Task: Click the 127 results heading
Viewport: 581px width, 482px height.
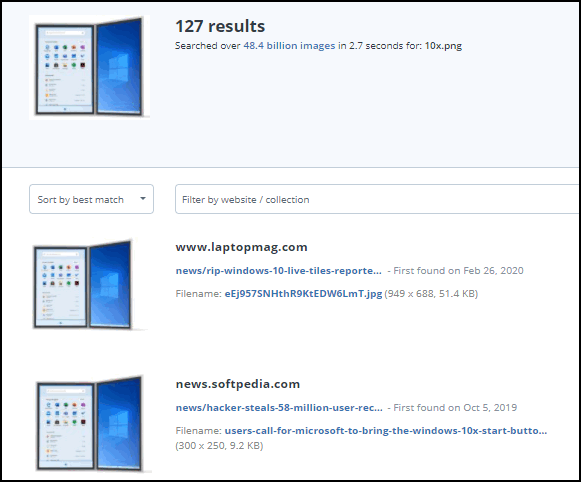Action: (220, 26)
